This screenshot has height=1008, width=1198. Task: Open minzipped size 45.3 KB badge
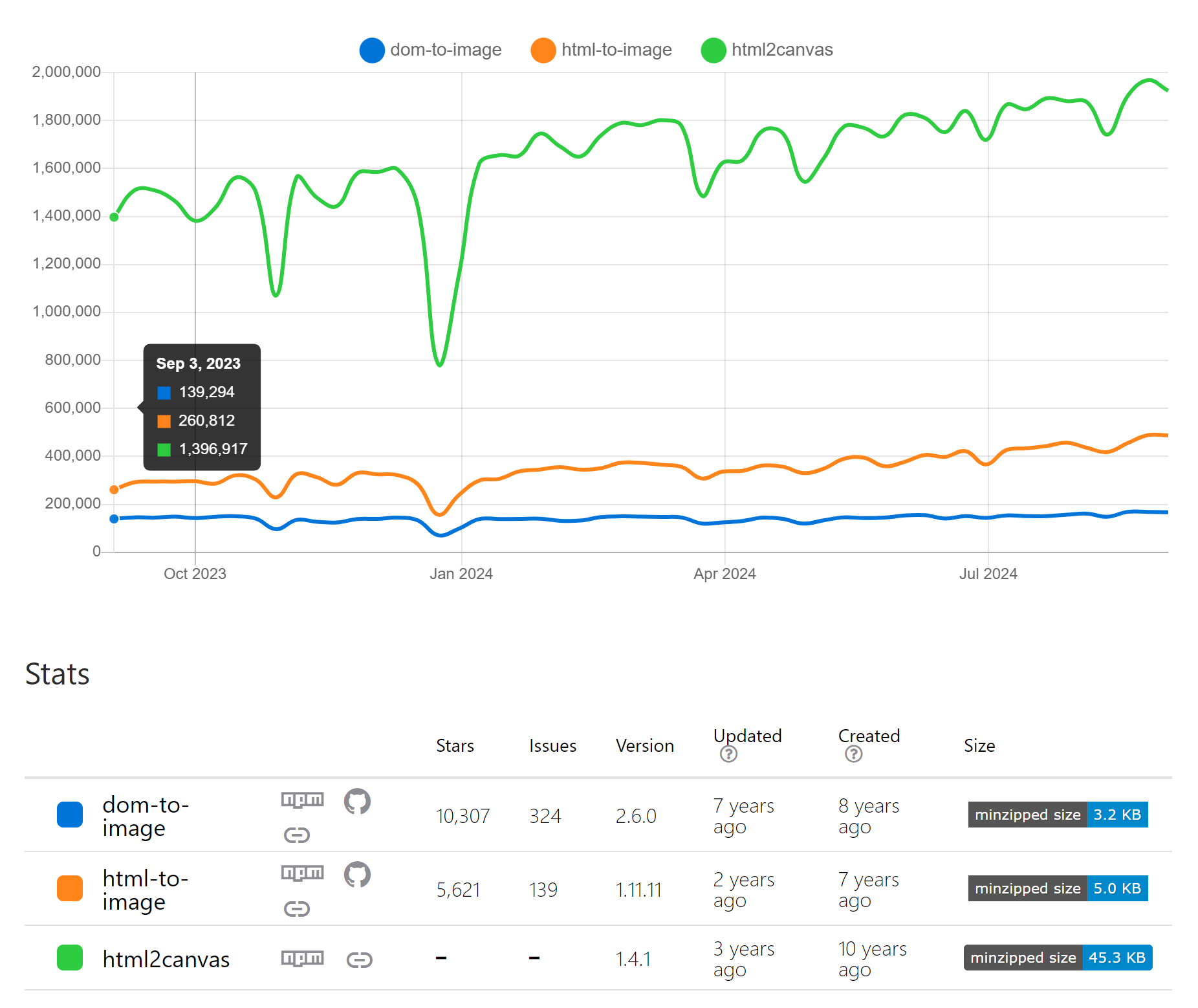[1058, 958]
